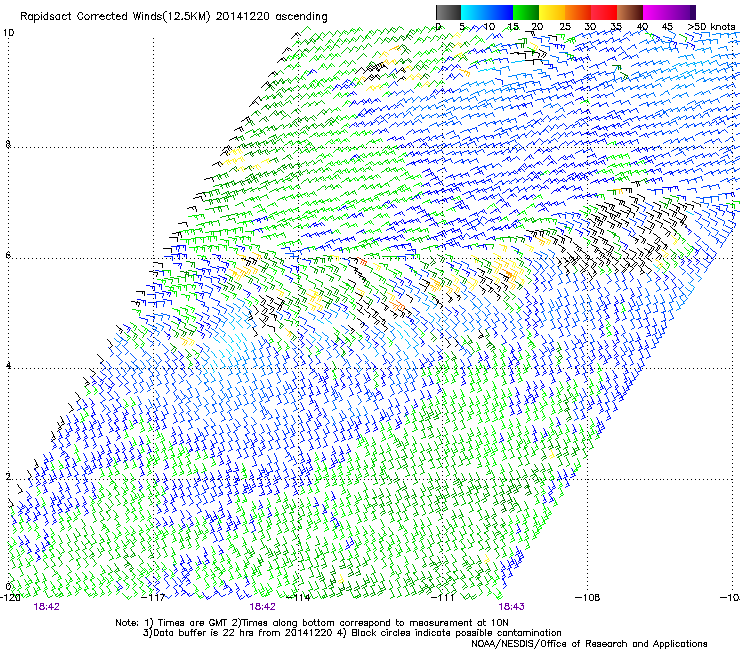Viewport: 740px width, 650px height.
Task: Click the purple '18:43' time label
Action: (x=512, y=607)
